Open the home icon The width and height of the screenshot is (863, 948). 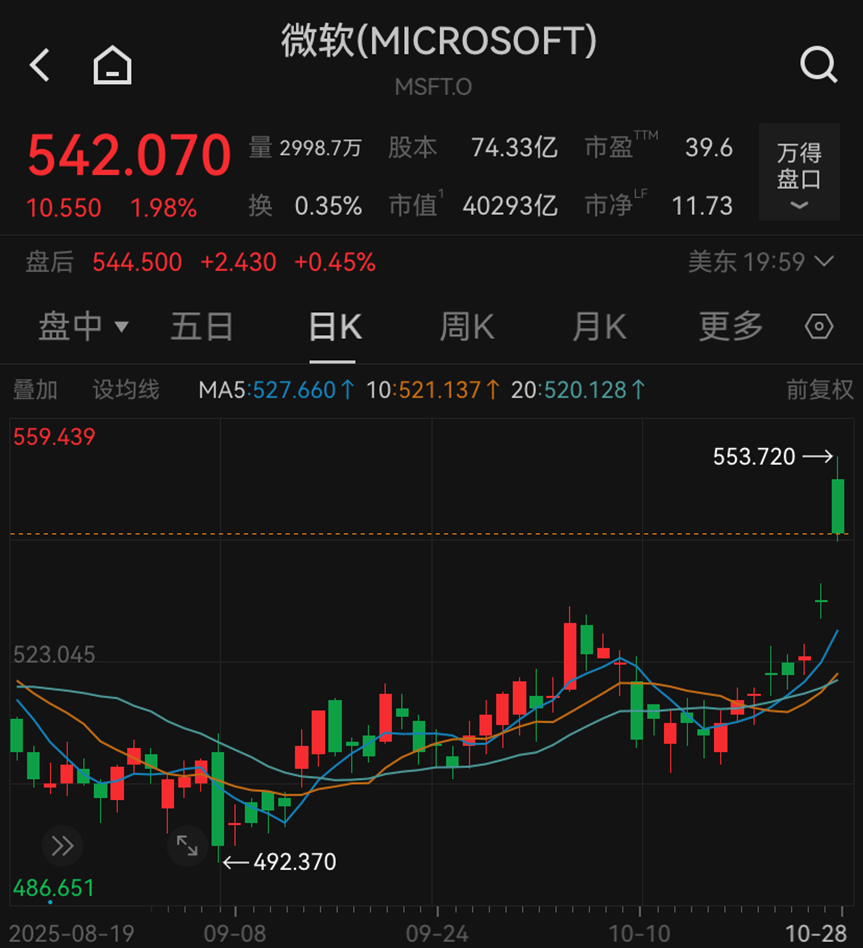click(x=113, y=66)
